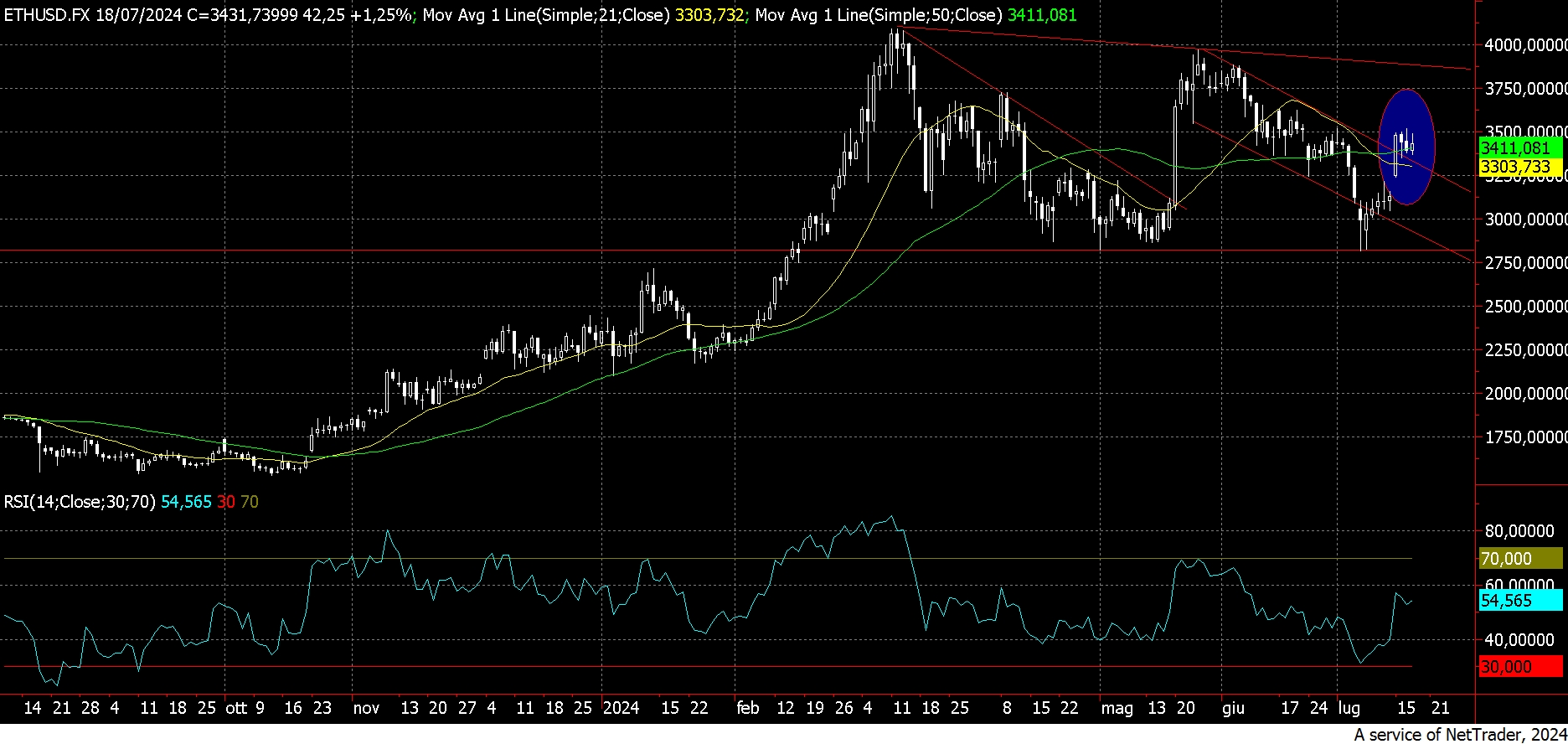Select the 17 date label after giu
This screenshot has height=744, width=1568.
click(x=1290, y=708)
